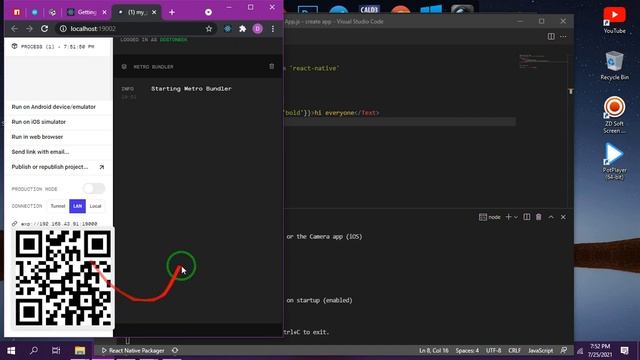This screenshot has width=640, height=360.
Task: Change Spaces: 4 indentation setting
Action: click(x=467, y=350)
